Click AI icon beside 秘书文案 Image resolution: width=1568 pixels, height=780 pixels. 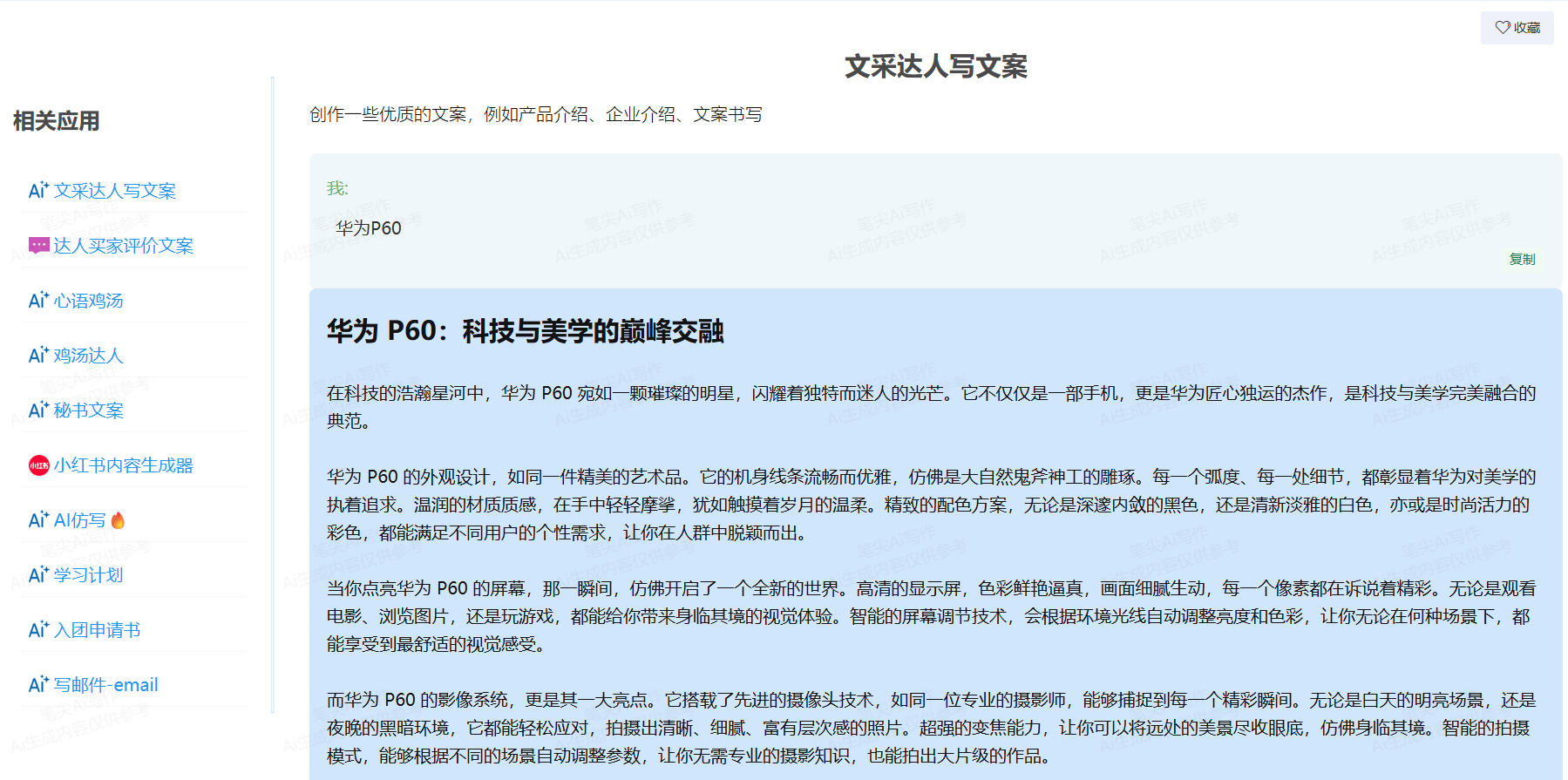(38, 410)
